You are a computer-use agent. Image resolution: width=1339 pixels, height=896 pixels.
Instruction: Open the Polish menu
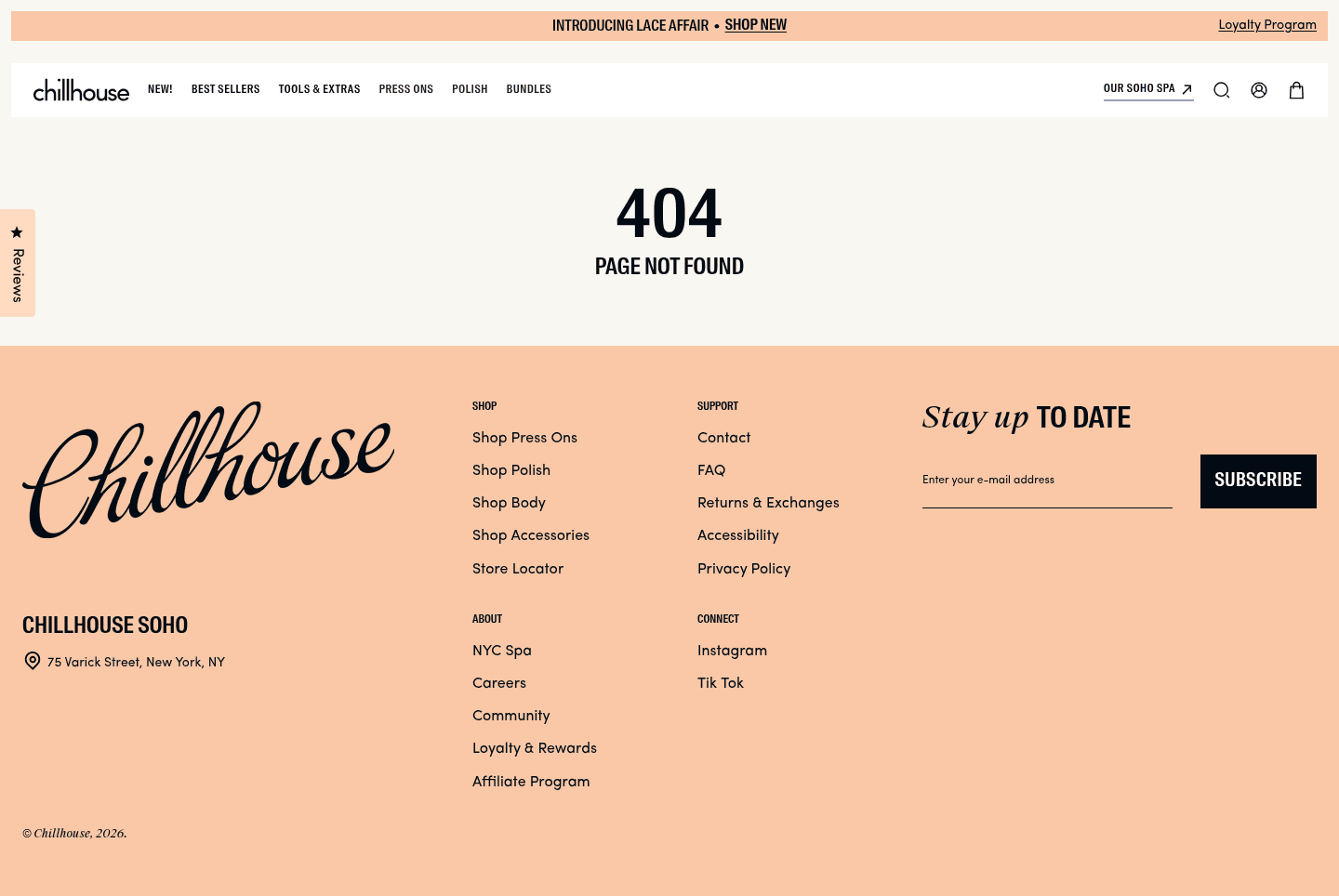click(470, 89)
